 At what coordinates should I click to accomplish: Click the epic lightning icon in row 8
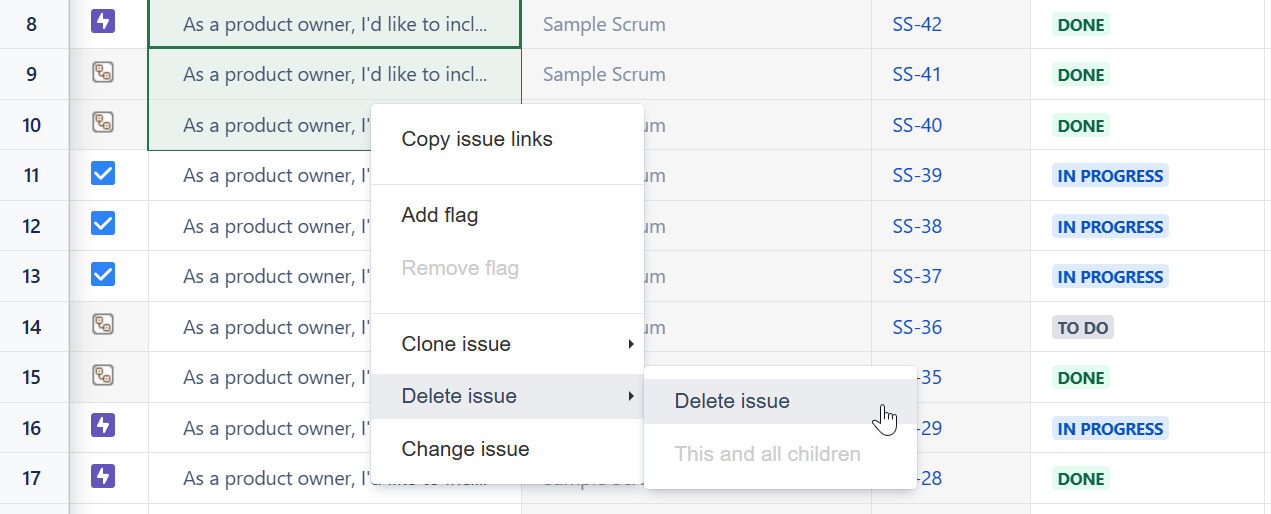(103, 21)
